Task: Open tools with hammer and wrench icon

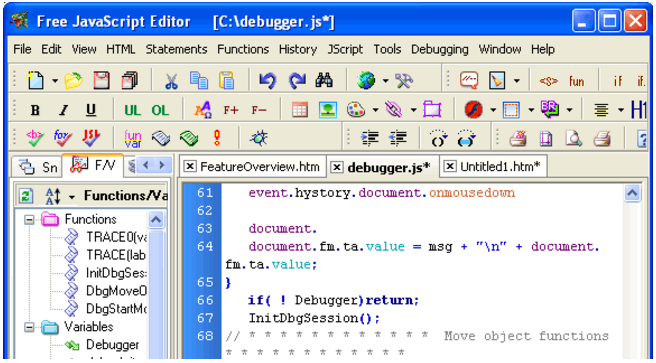Action: point(404,80)
